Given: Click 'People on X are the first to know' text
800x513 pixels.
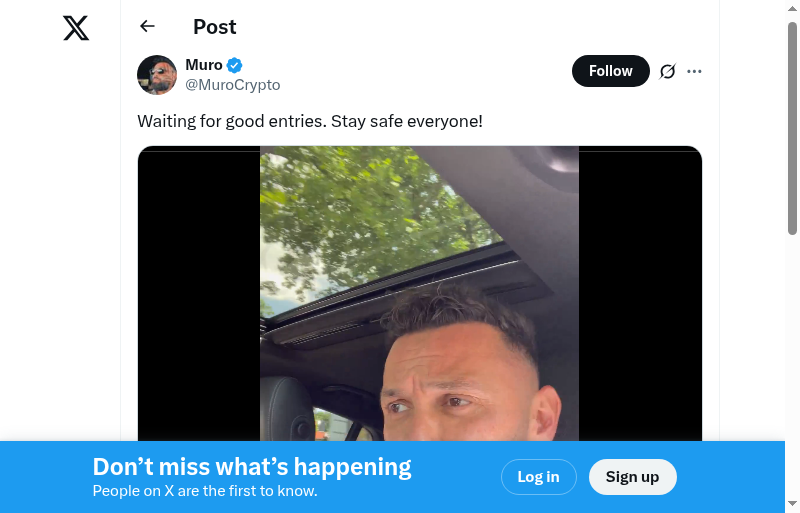Looking at the screenshot, I should pos(205,491).
